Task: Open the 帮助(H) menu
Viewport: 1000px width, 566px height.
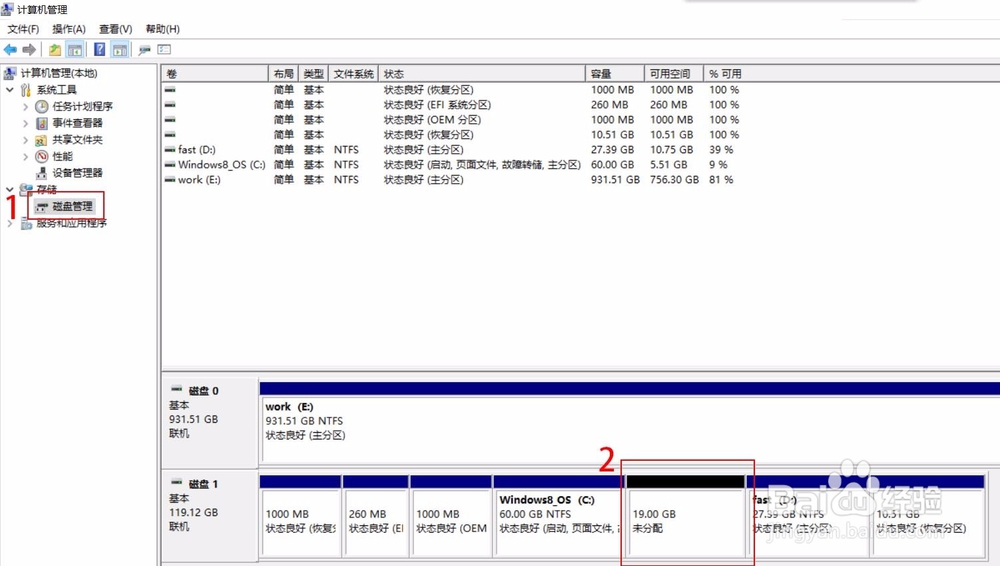Action: pyautogui.click(x=163, y=29)
